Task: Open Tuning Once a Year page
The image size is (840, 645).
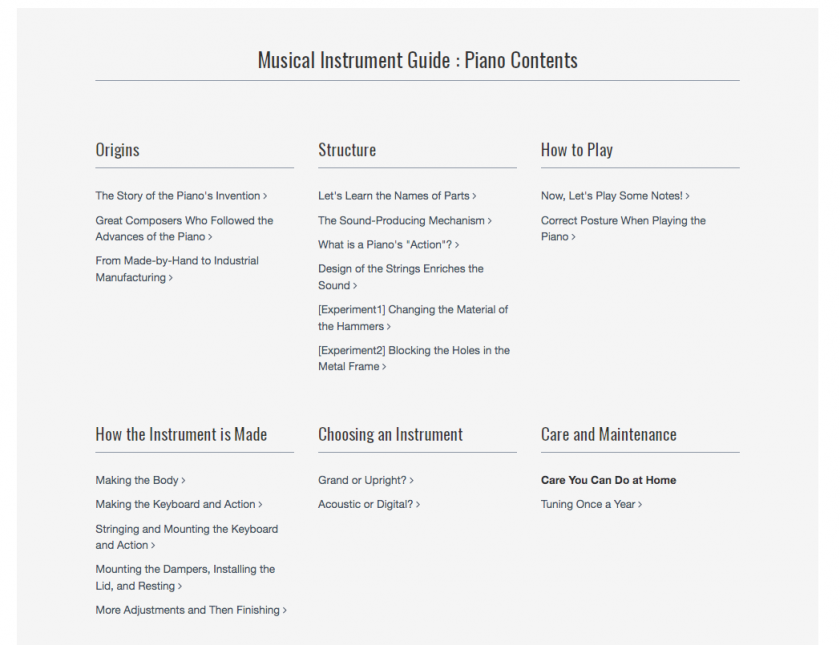Action: (591, 505)
